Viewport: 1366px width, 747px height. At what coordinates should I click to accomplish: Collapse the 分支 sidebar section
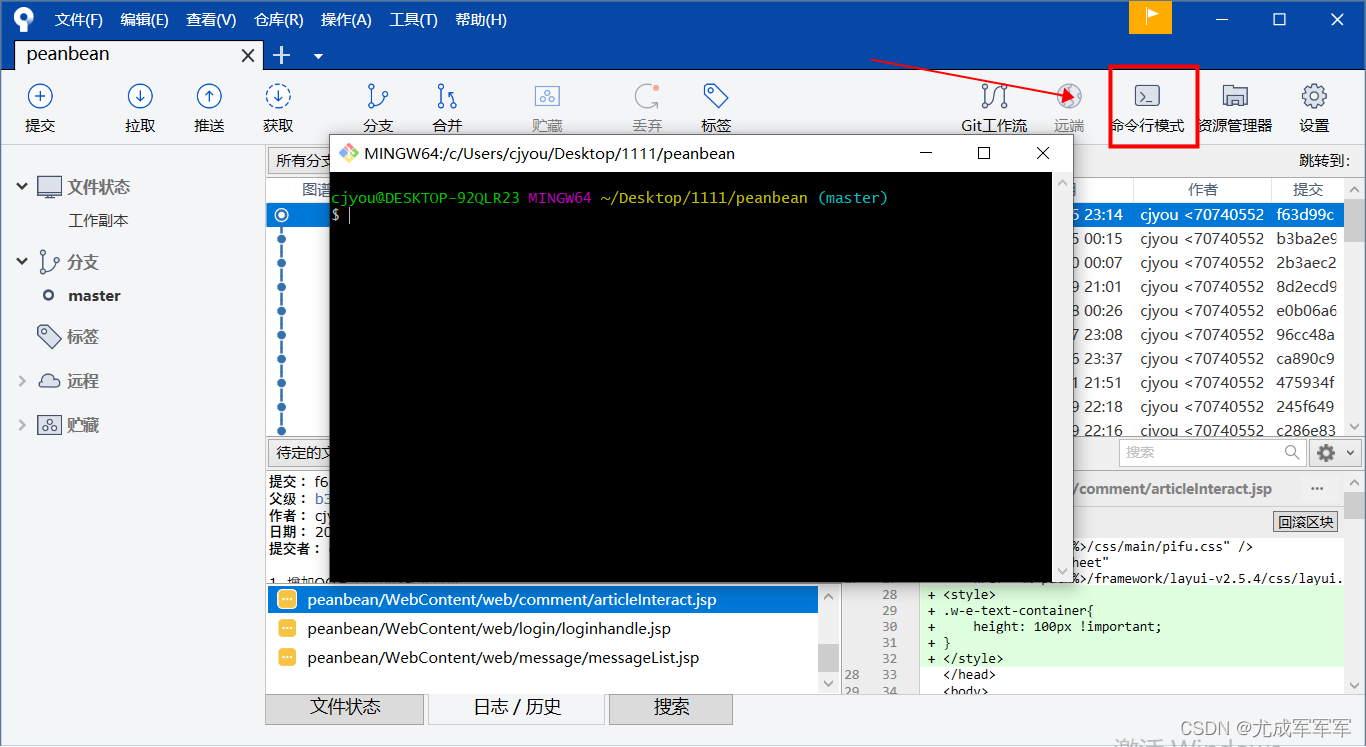coord(22,262)
